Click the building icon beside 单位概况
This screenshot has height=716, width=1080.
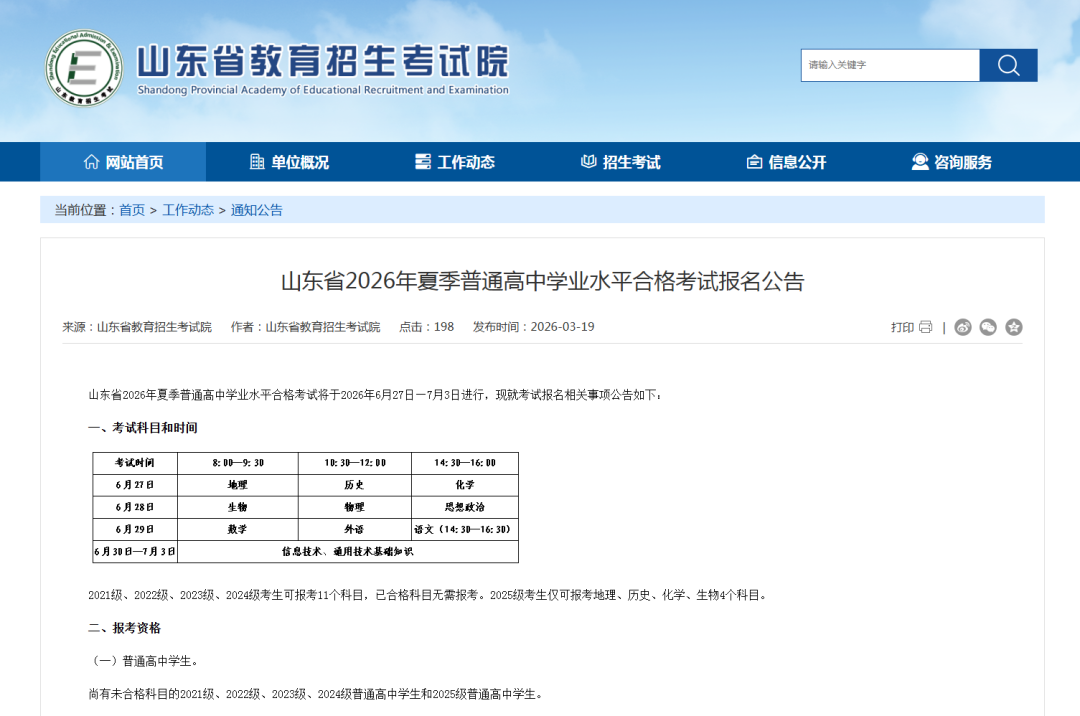[x=255, y=161]
